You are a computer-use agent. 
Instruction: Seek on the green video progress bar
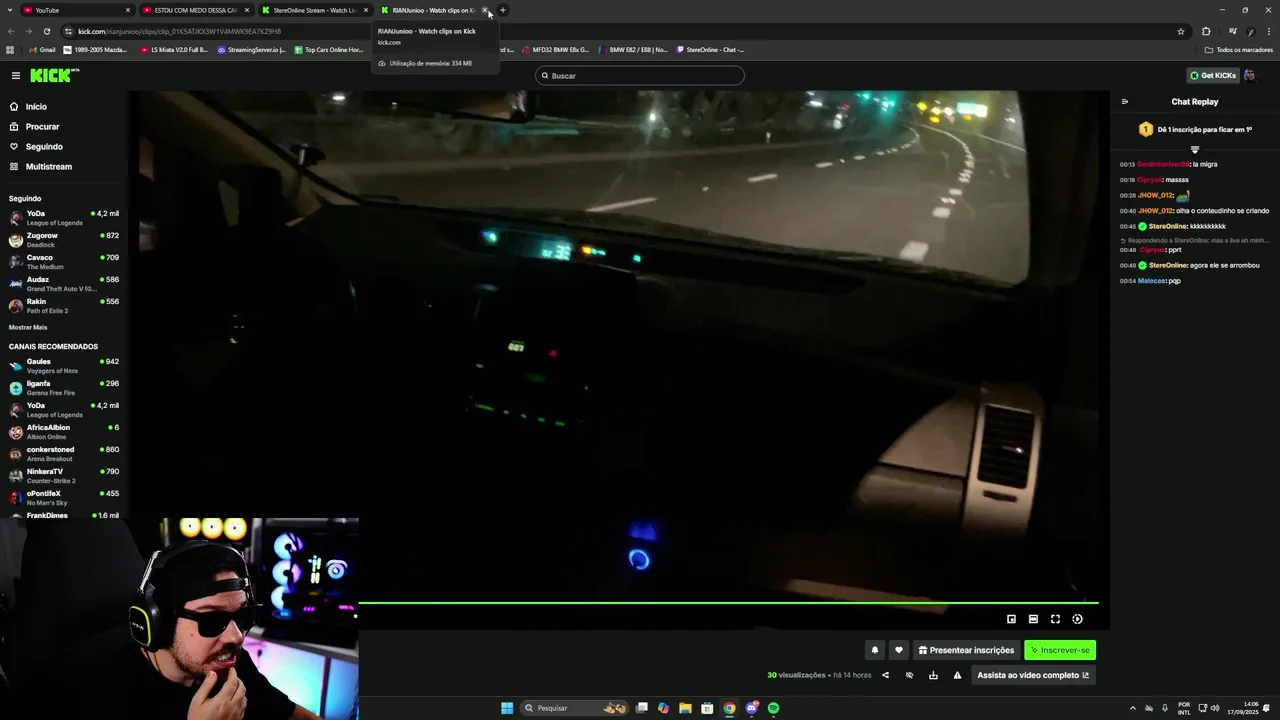click(x=728, y=603)
